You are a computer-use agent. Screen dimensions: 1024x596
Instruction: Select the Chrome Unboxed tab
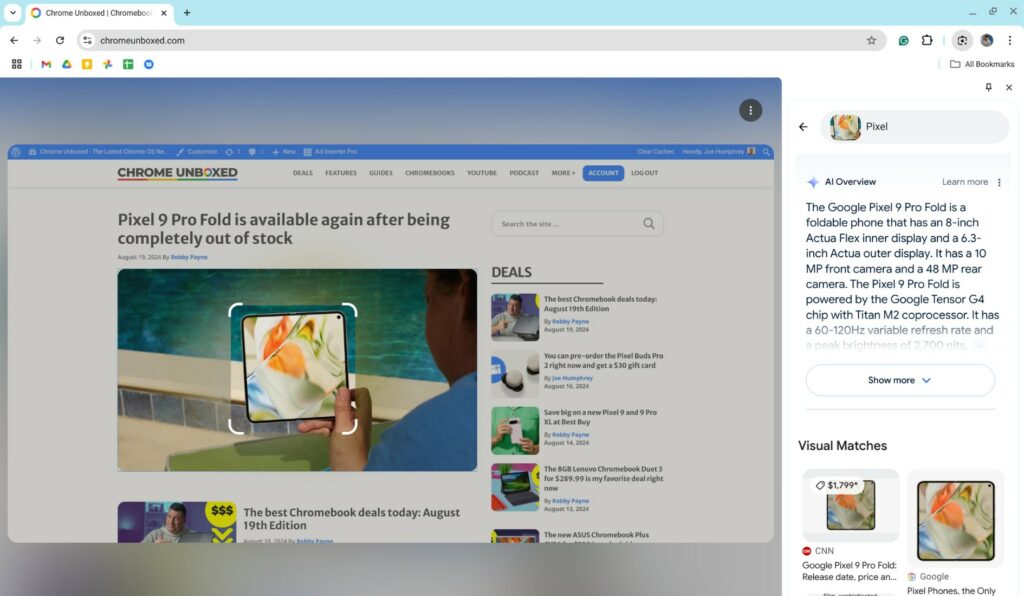coord(95,13)
